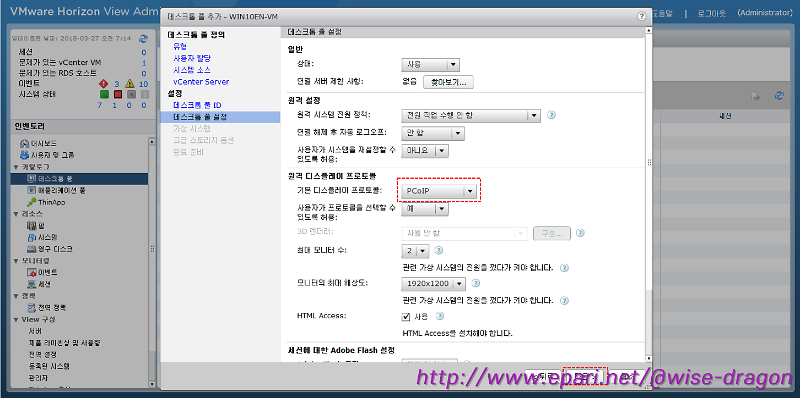
Task: Click the help icon in the dialog title bar
Action: coord(642,16)
